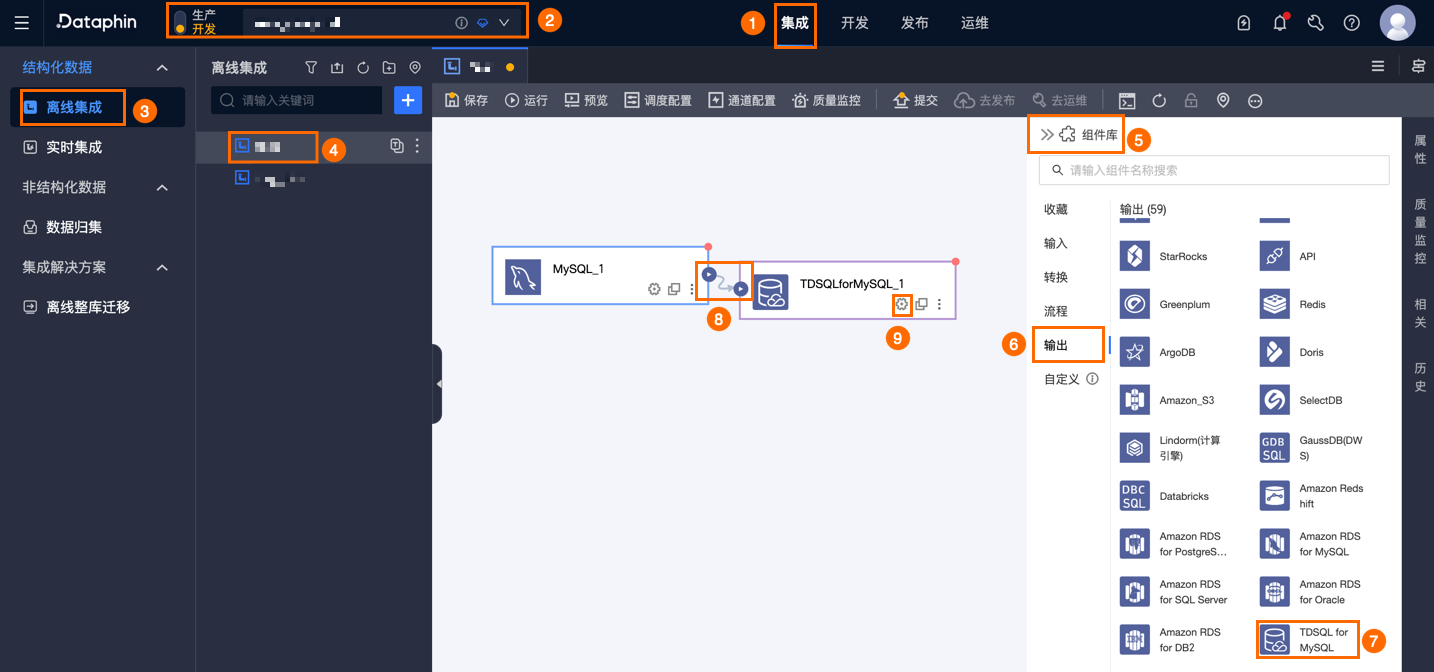
Task: Open 质量监控 in the toolbar
Action: [x=826, y=100]
